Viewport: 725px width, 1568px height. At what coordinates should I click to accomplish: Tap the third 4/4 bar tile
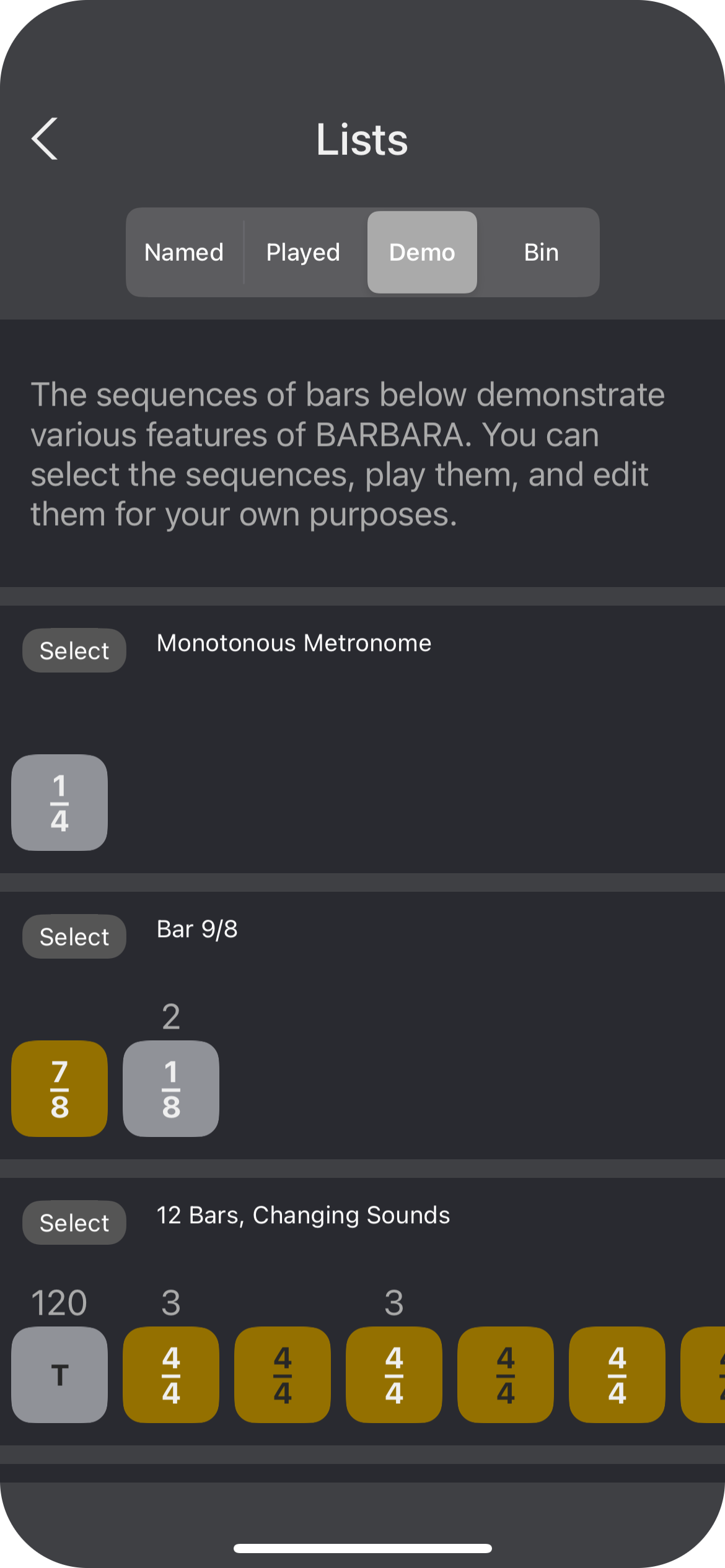pos(394,1375)
